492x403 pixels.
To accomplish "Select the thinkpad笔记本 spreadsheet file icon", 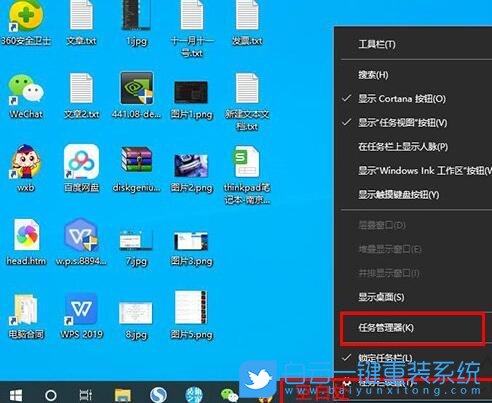I will (x=247, y=175).
